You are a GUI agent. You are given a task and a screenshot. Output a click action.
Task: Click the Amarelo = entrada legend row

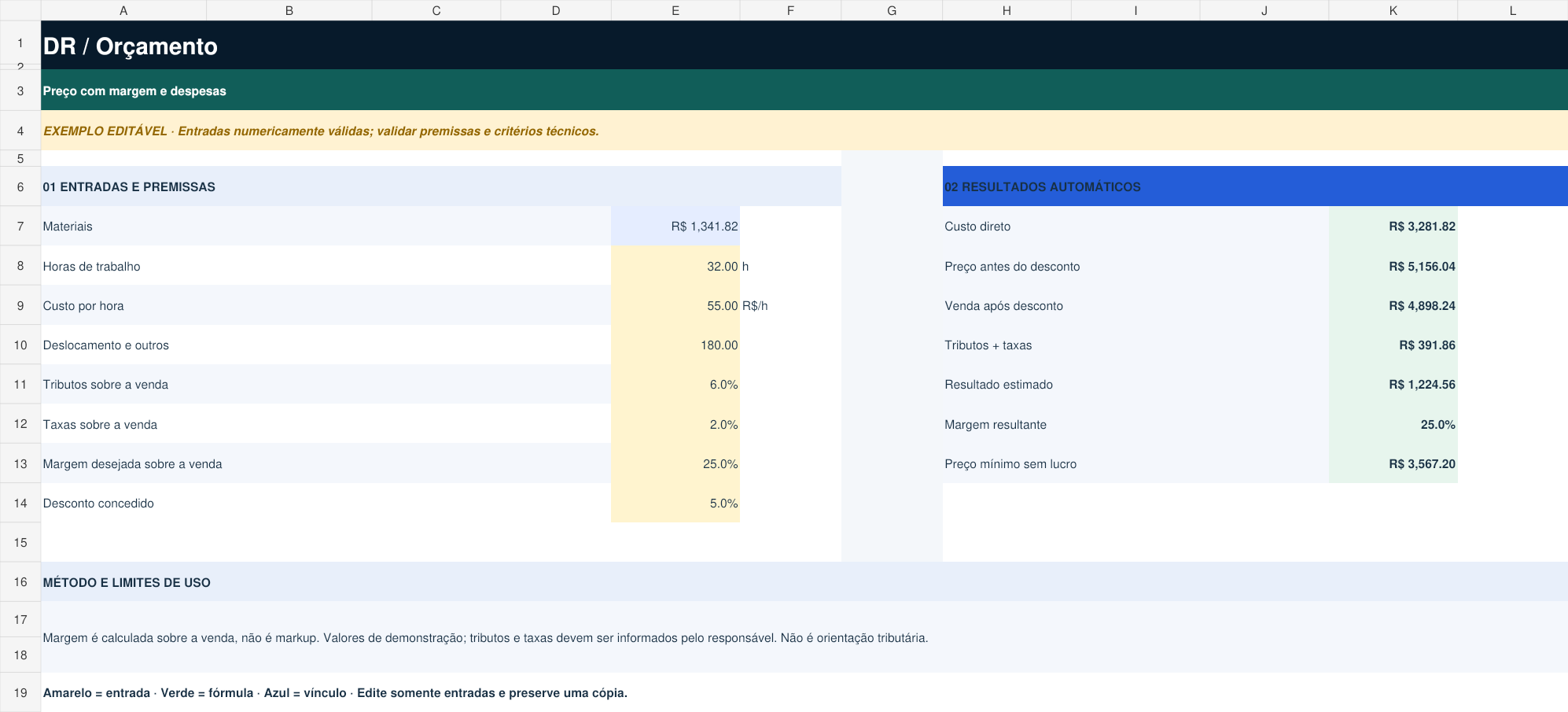[x=804, y=692]
